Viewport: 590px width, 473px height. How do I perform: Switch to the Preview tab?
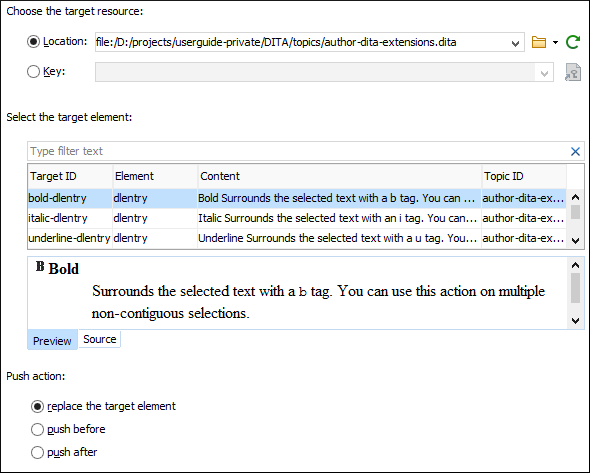click(52, 340)
